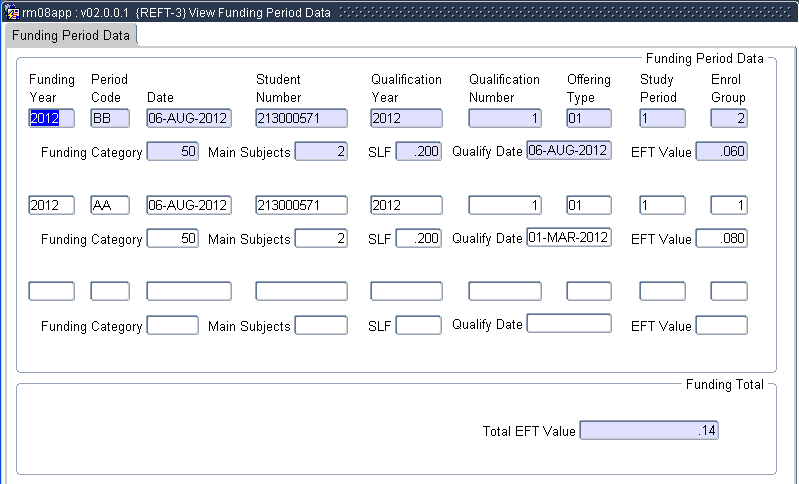Click first row Date field 06-AUG-2012
This screenshot has height=484, width=799.
click(x=189, y=118)
